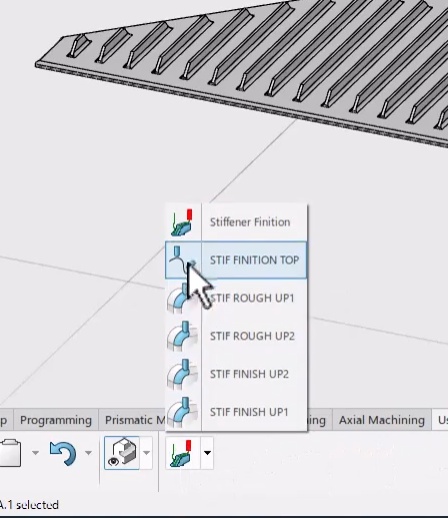Select STIF FINISH UP1 operation
This screenshot has height=518, width=448.
coord(236,412)
